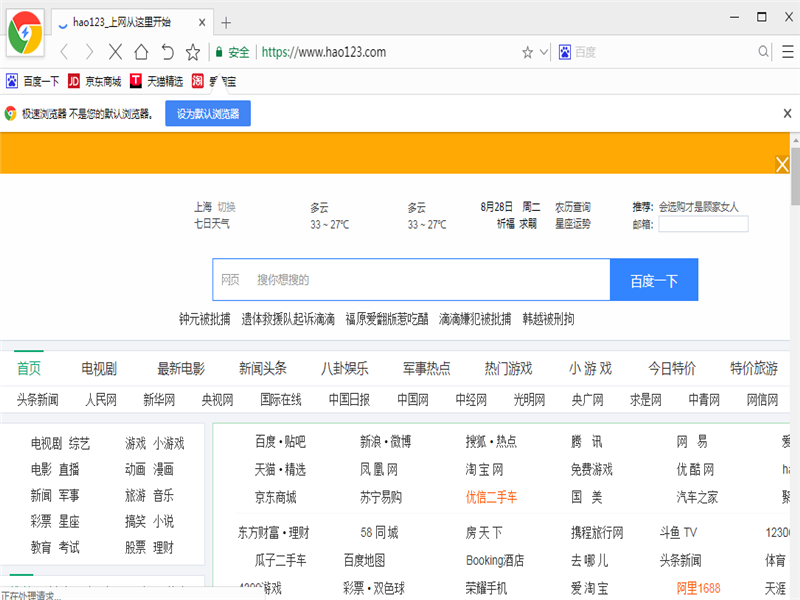
Task: Switch to the 最新电影 tab
Action: (181, 368)
